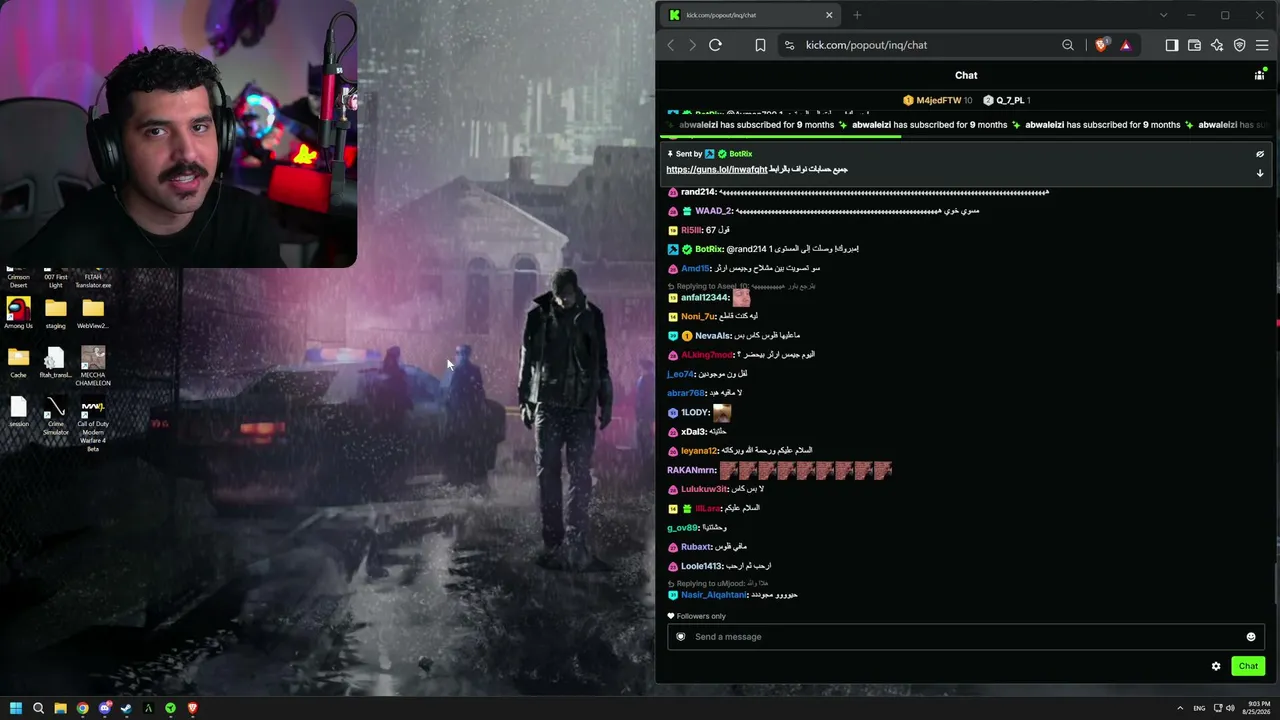Open ENG language switcher in tray
The height and width of the screenshot is (720, 1280).
click(x=1200, y=708)
